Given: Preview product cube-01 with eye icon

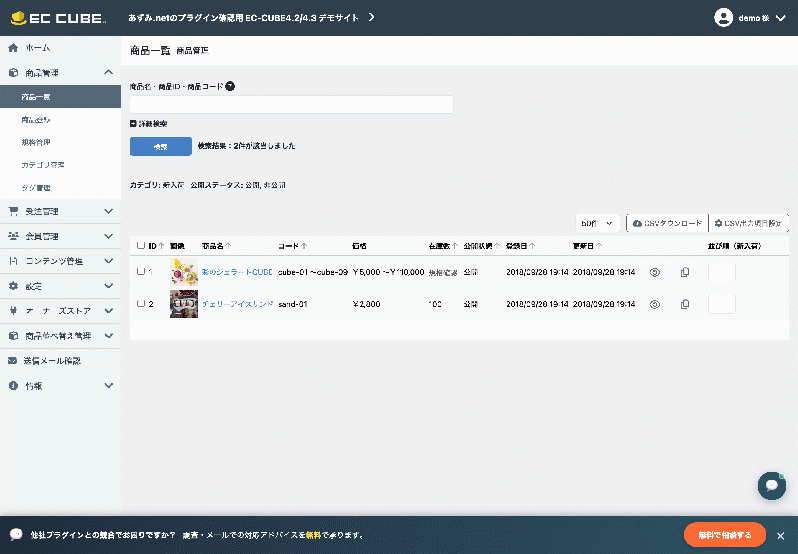Looking at the screenshot, I should point(655,272).
